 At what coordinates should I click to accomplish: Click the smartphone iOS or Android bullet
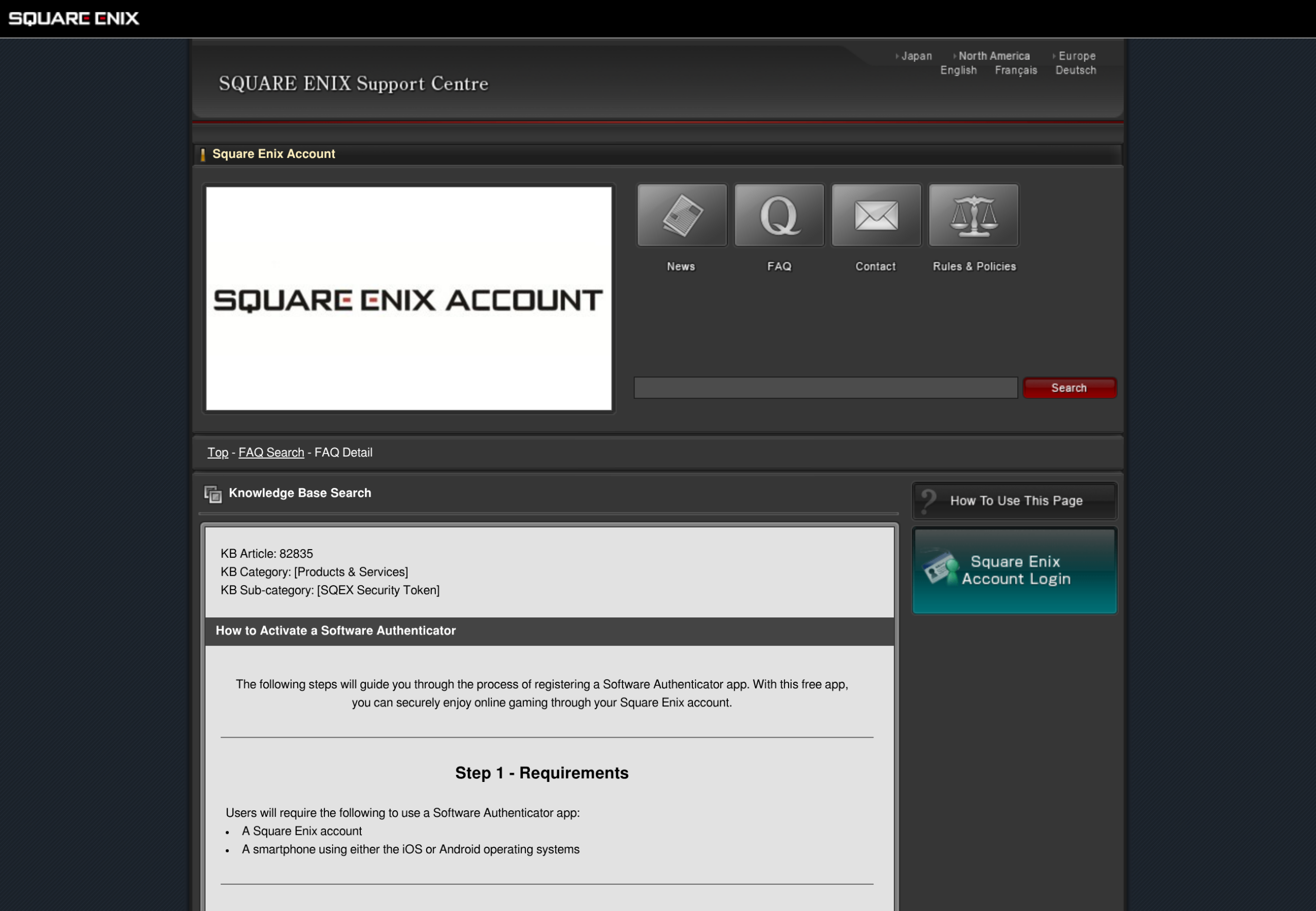(x=410, y=849)
